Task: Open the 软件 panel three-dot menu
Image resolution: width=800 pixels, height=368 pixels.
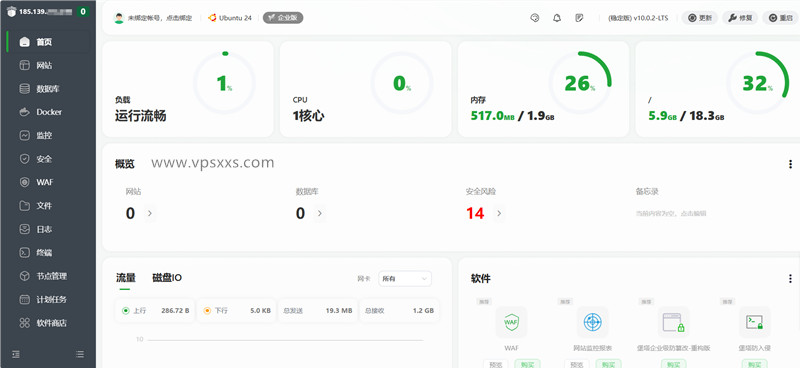Action: pos(790,278)
